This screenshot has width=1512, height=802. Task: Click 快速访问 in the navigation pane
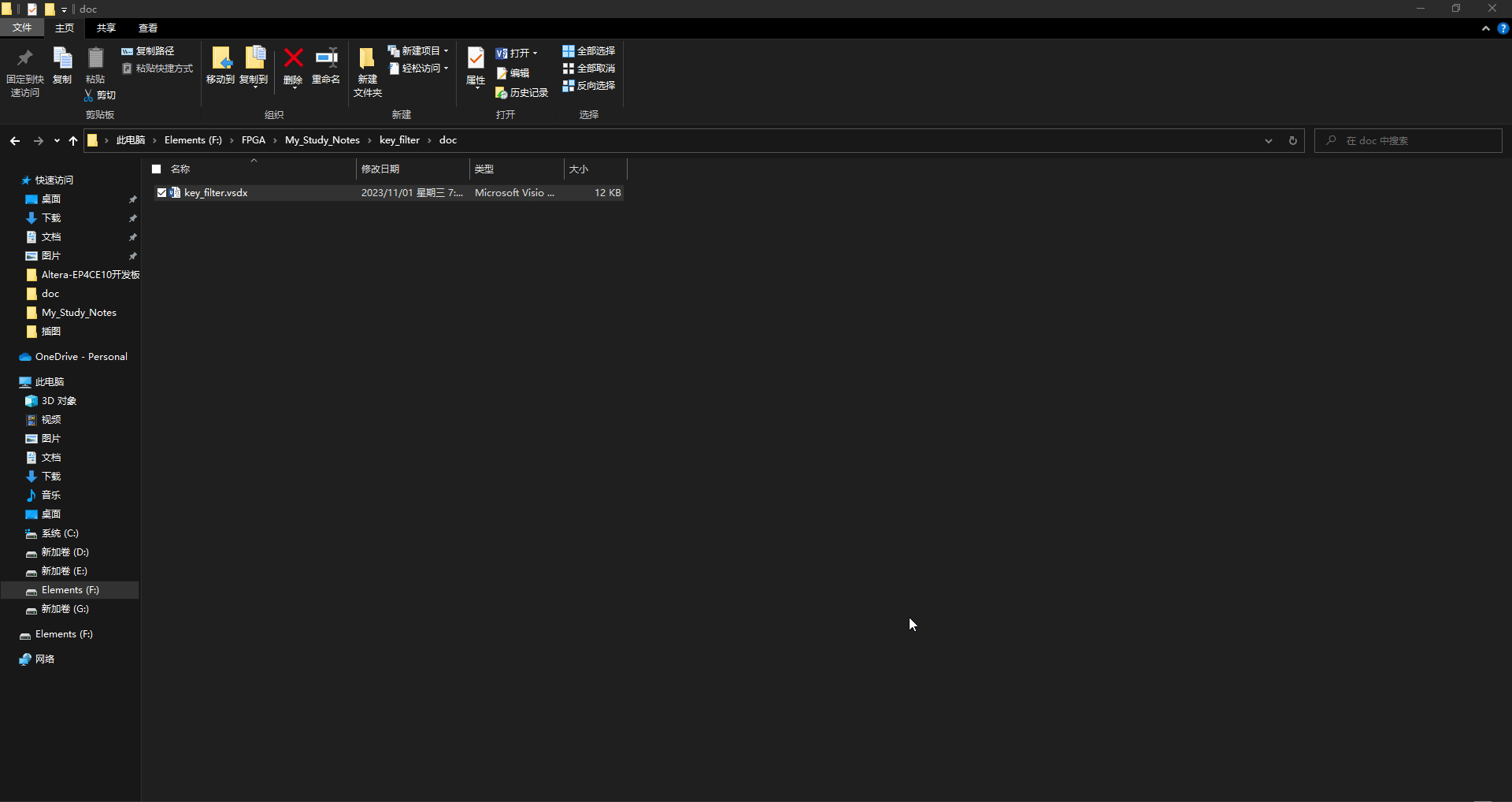point(54,180)
